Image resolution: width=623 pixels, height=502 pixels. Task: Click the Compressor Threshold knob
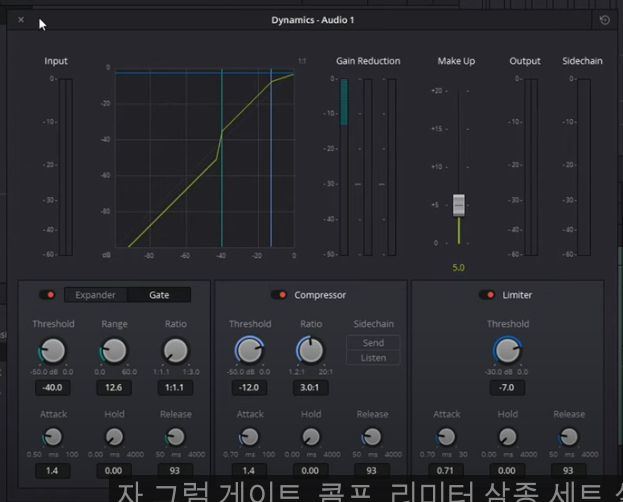[x=249, y=350]
